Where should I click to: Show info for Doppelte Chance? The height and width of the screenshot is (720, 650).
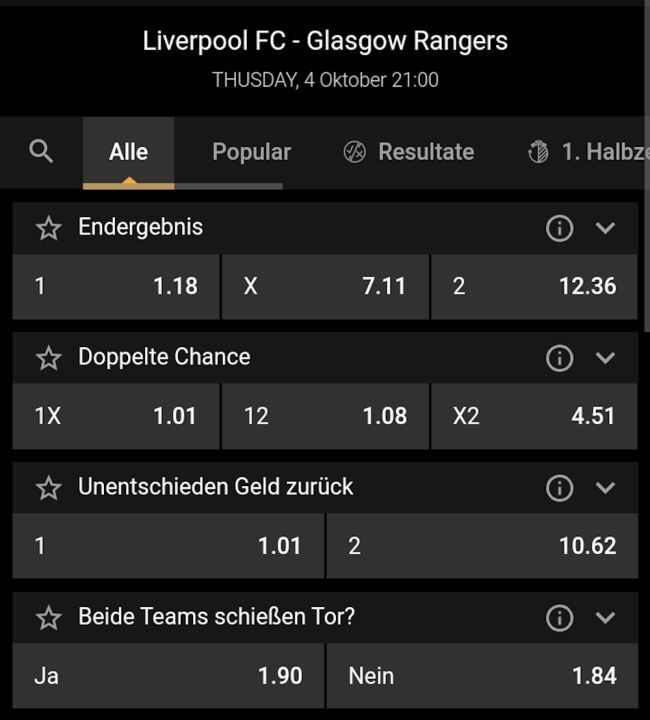pyautogui.click(x=559, y=358)
